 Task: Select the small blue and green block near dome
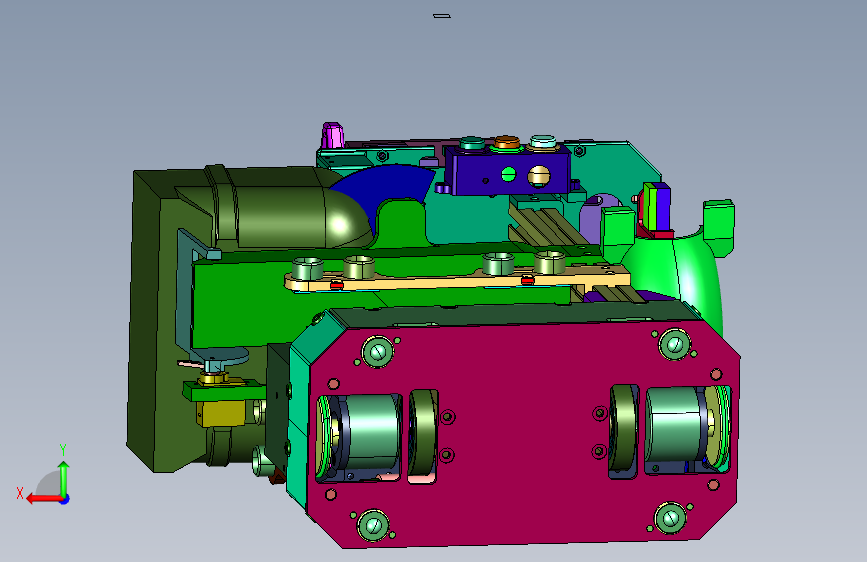point(656,207)
